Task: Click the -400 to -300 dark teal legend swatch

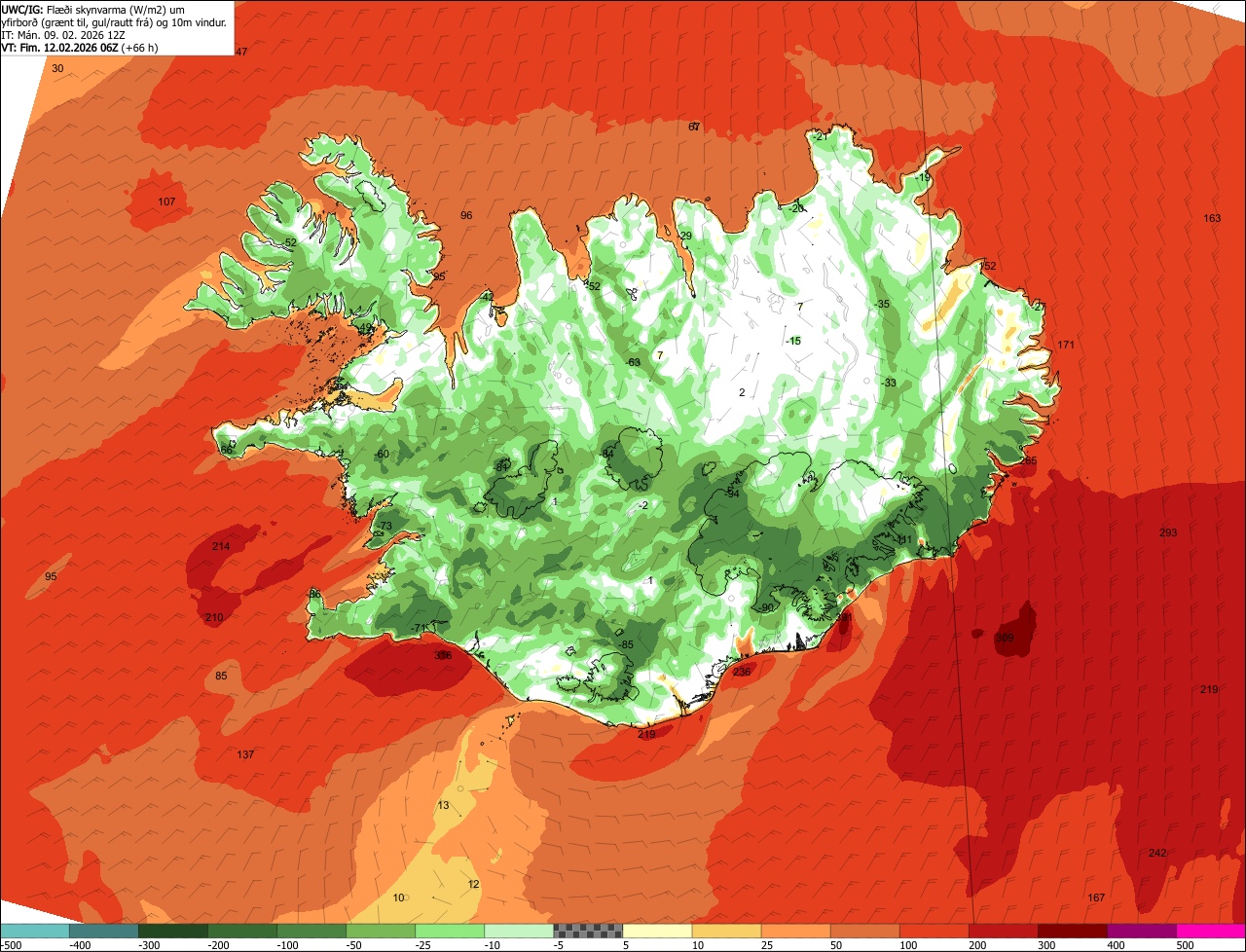Action: point(103,931)
